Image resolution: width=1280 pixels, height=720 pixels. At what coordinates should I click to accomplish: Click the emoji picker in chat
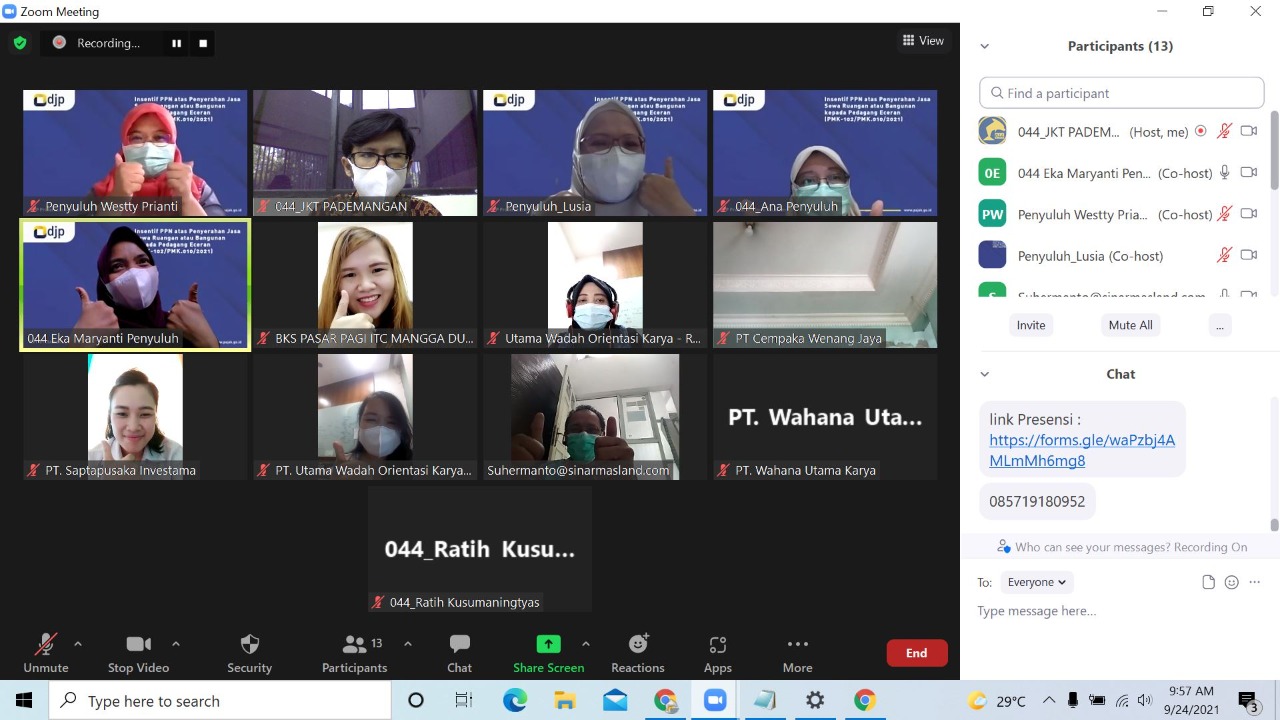(1231, 582)
